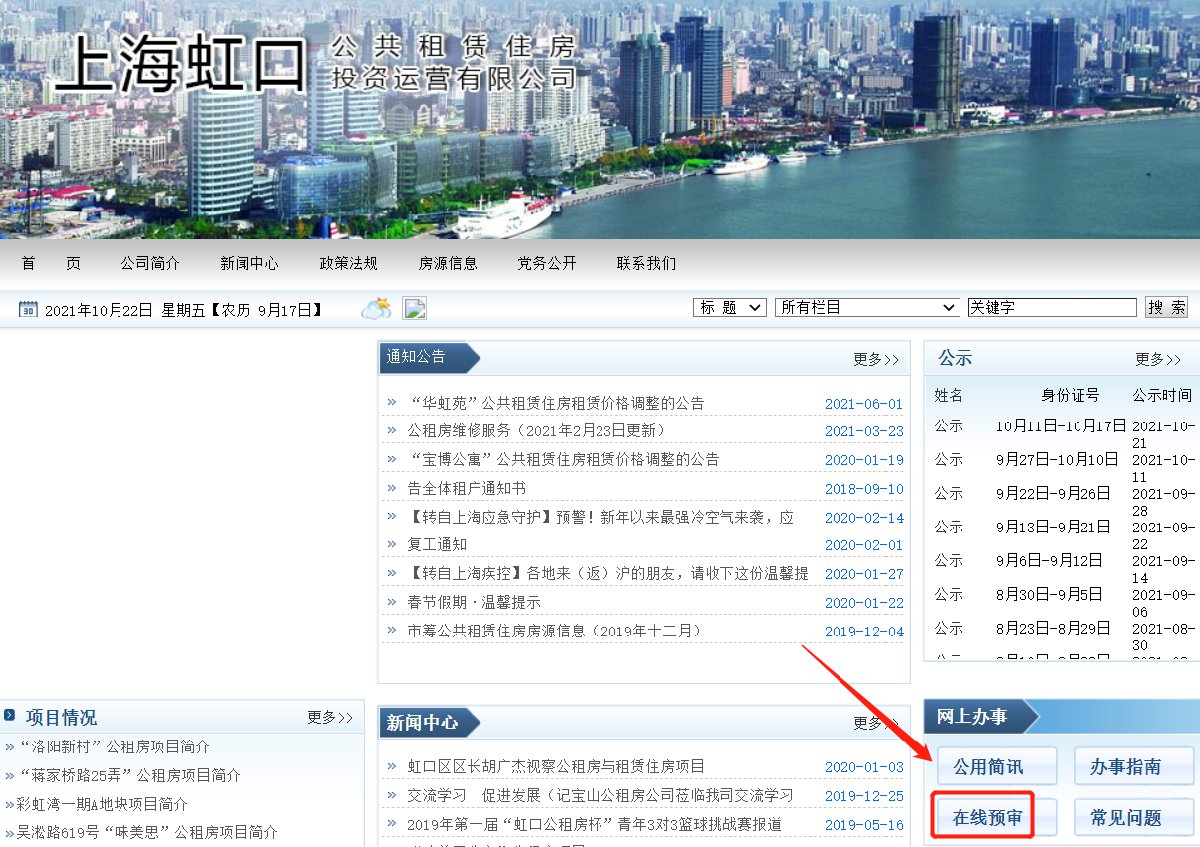The height and width of the screenshot is (847, 1200).
Task: Open "洛阳新村" 公租房项目简介 link
Action: [x=114, y=746]
